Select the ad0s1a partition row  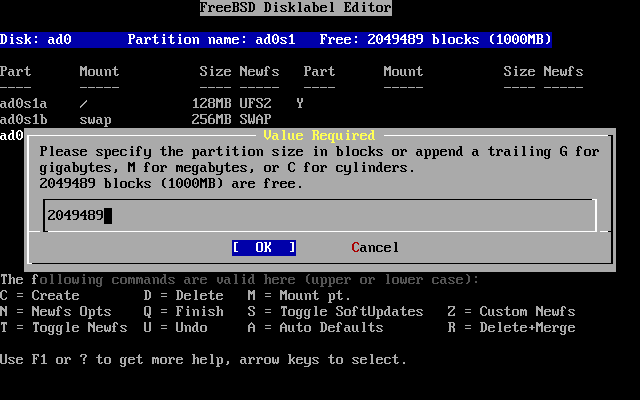point(152,104)
